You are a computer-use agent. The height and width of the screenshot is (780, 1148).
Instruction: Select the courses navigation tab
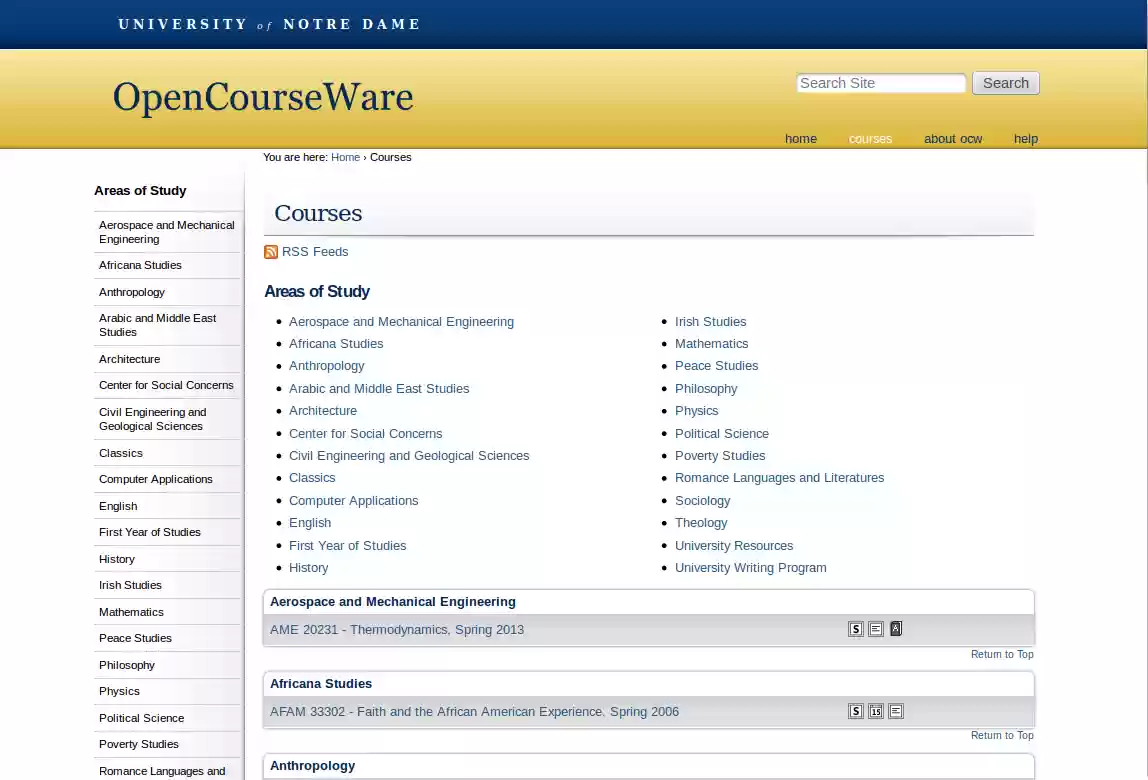[x=870, y=139]
